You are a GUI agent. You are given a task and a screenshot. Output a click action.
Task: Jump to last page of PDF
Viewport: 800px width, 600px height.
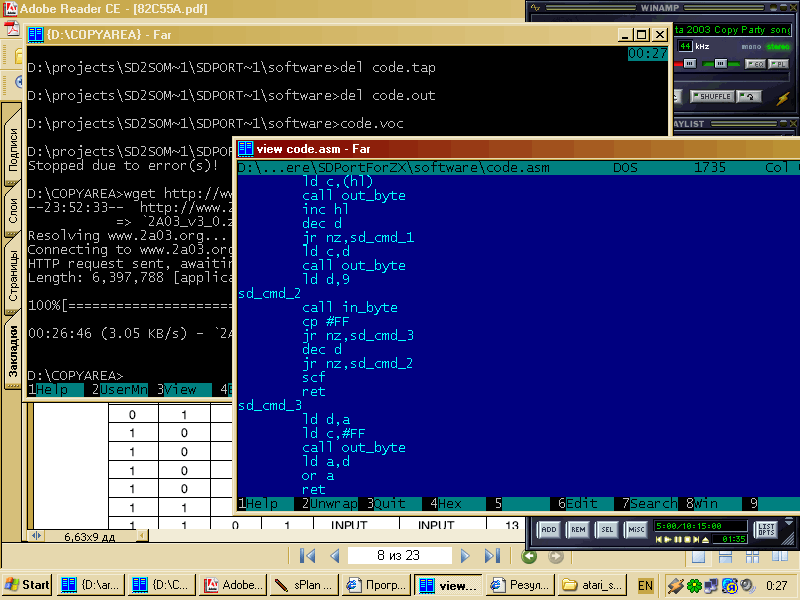pos(492,556)
